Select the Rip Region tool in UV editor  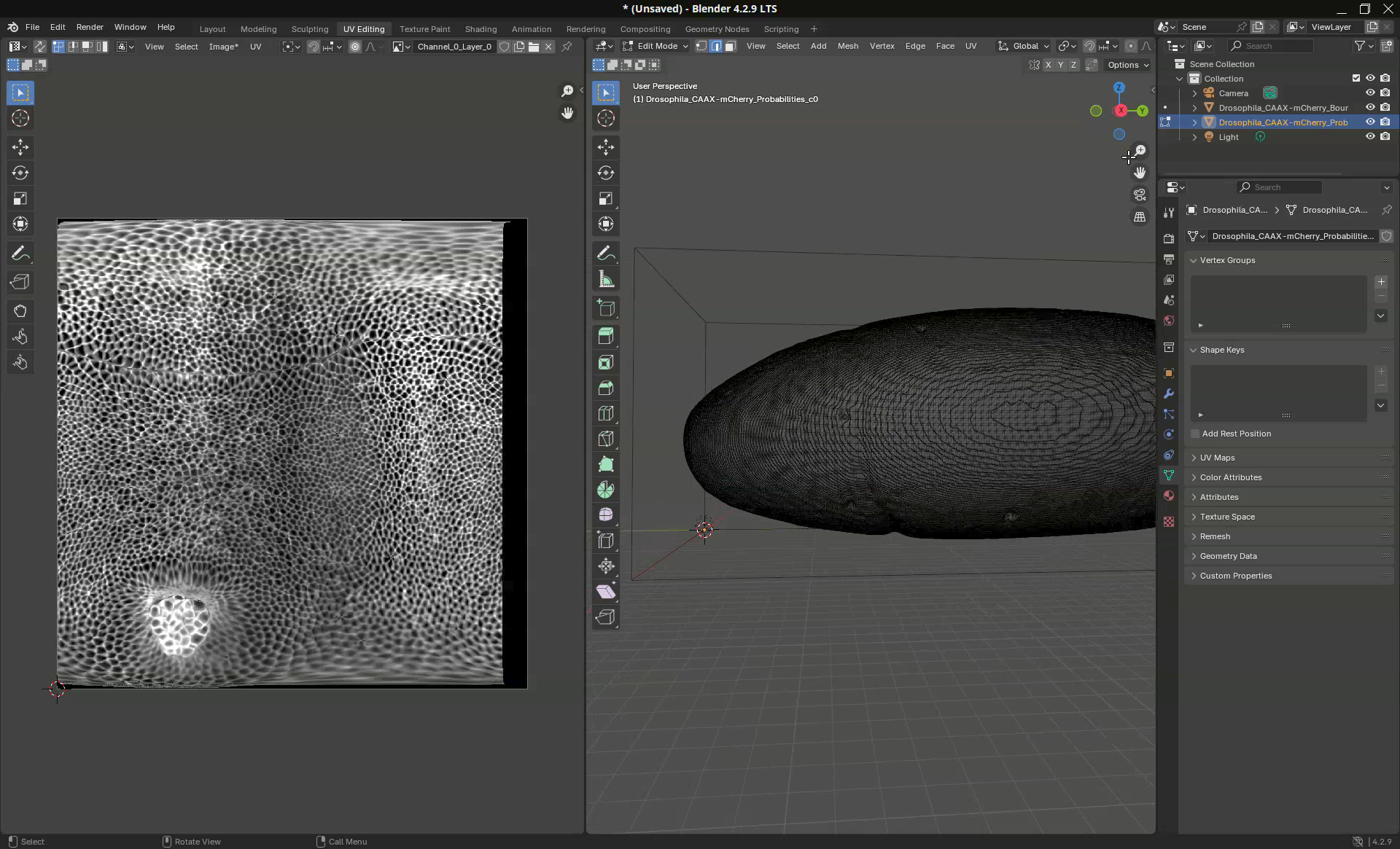pos(20,282)
